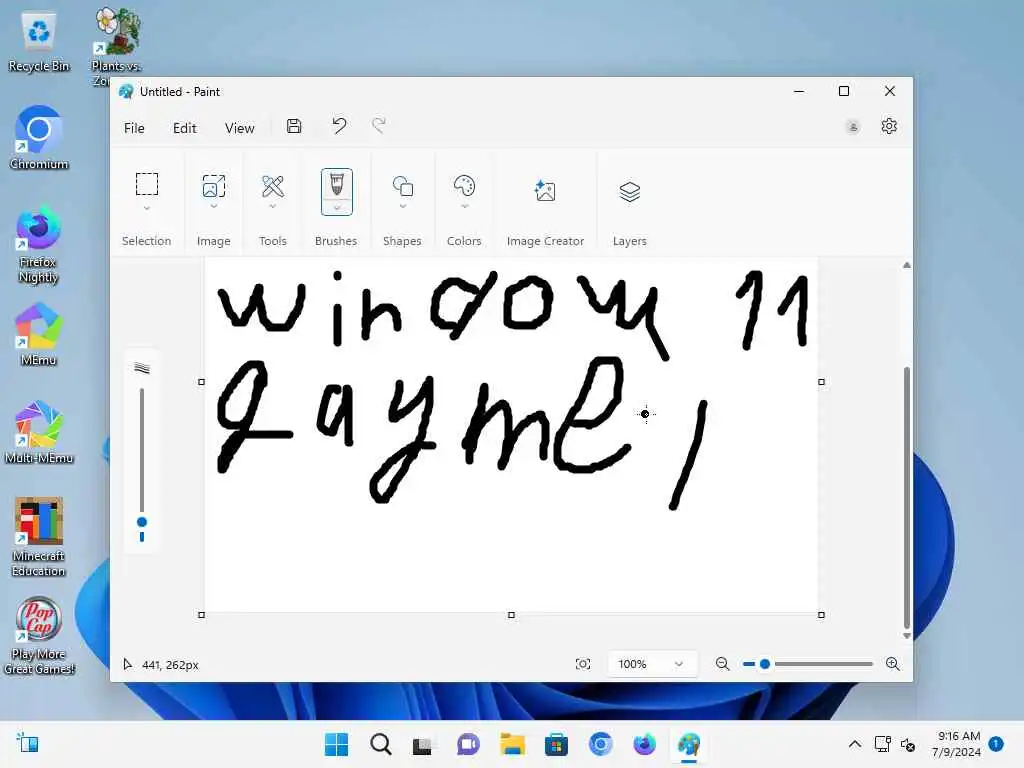
Task: Select the Tools pencil and eraser icon
Action: 272,186
